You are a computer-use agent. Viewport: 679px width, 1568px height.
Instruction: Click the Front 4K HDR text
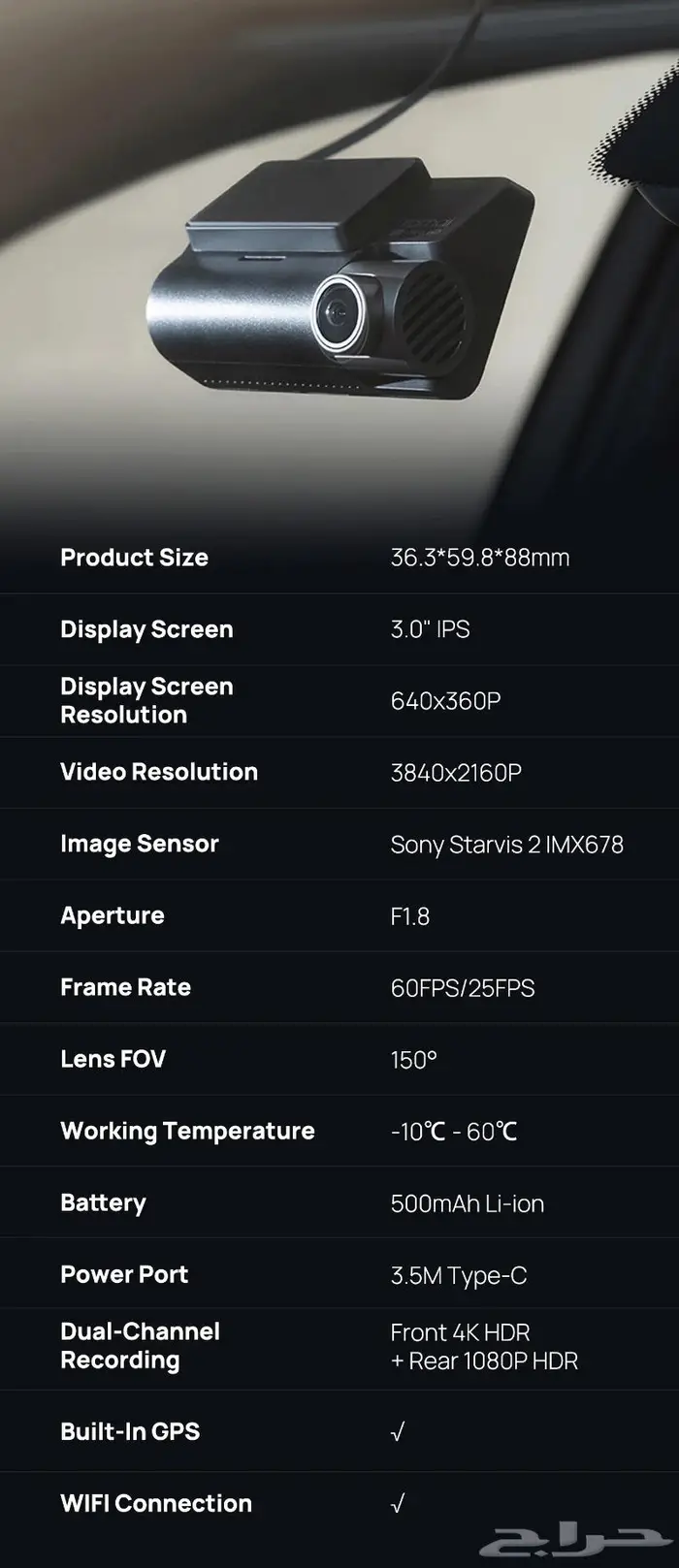tap(460, 1332)
